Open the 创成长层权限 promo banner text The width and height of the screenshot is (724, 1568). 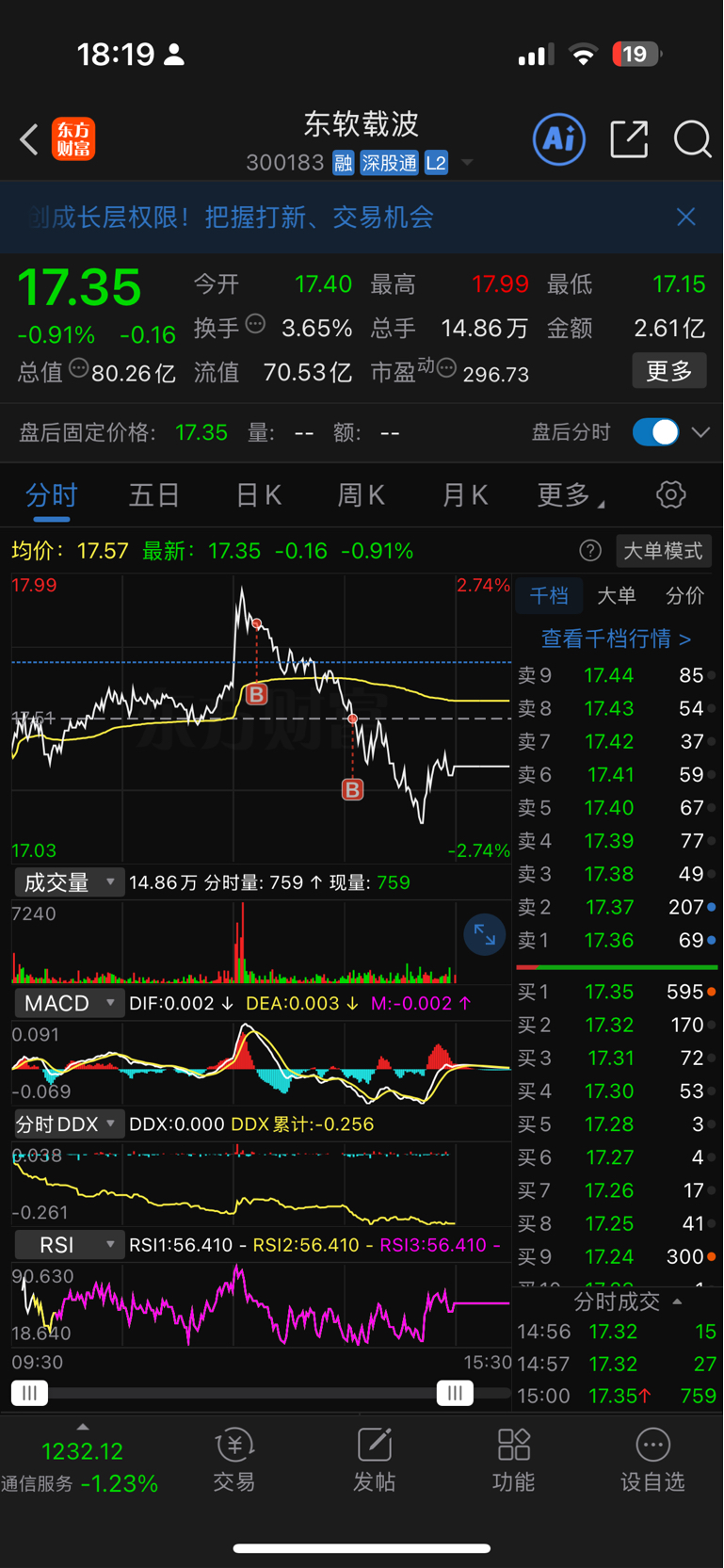pos(231,218)
